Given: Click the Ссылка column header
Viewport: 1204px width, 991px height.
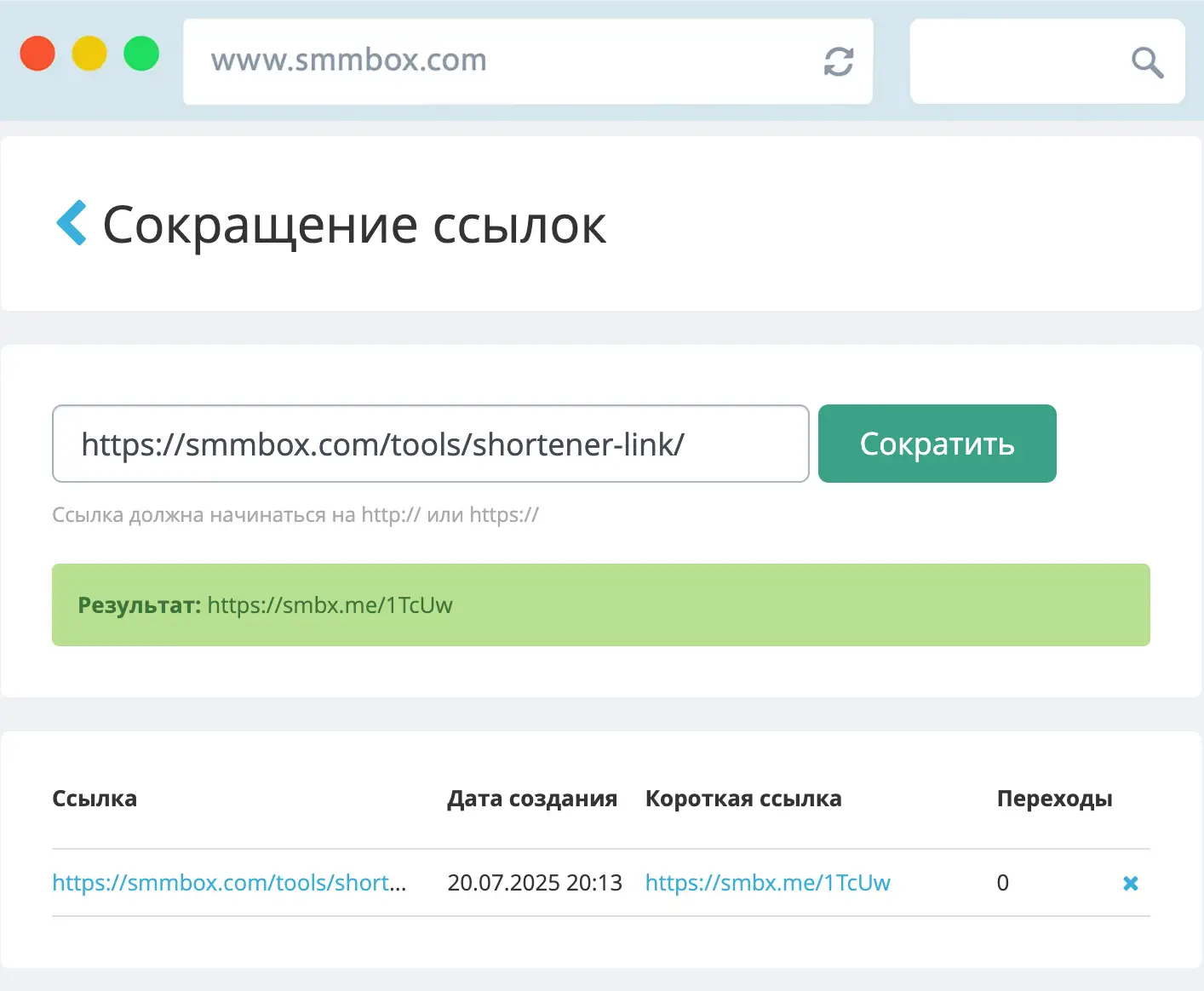Looking at the screenshot, I should click(x=95, y=799).
